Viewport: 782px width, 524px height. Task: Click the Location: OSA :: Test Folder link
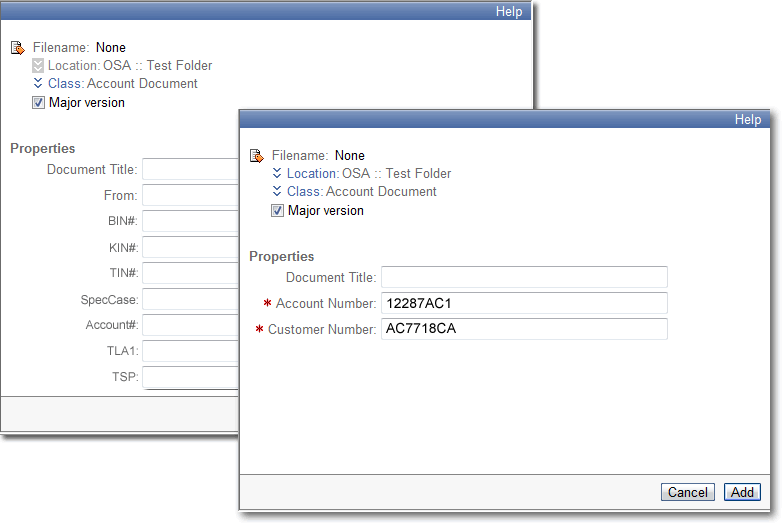[369, 174]
